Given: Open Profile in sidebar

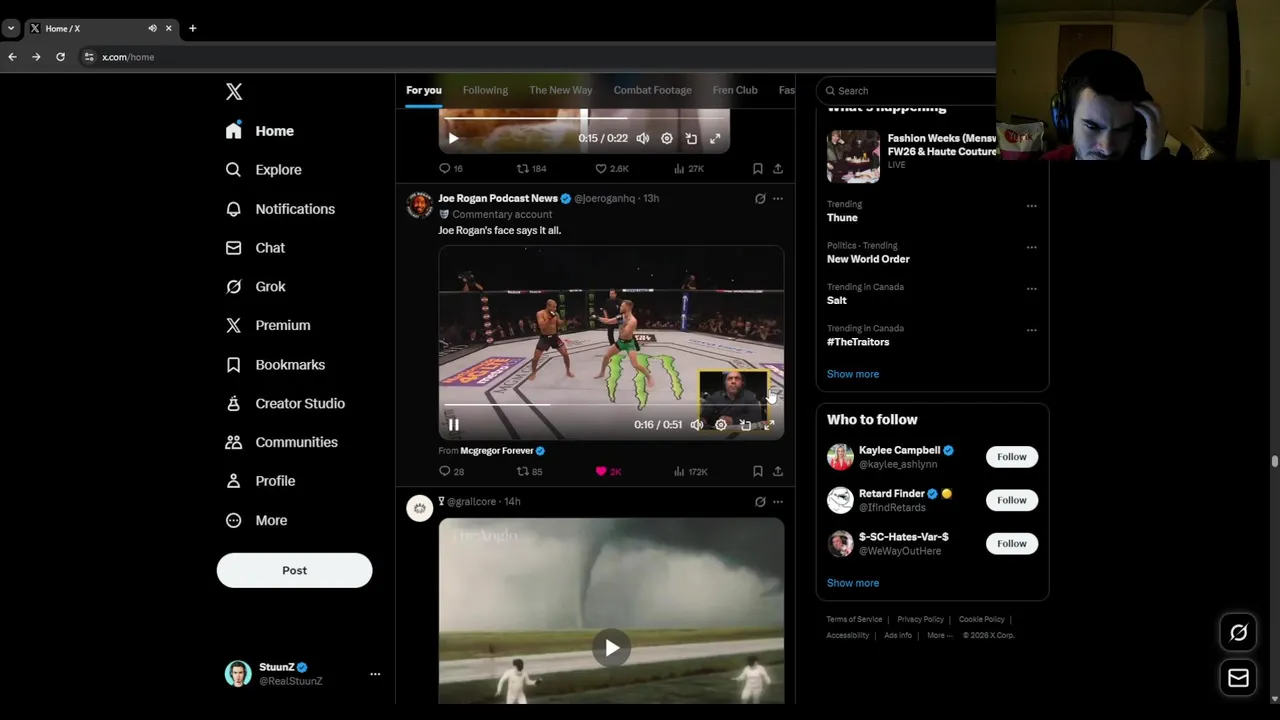Looking at the screenshot, I should (260, 481).
